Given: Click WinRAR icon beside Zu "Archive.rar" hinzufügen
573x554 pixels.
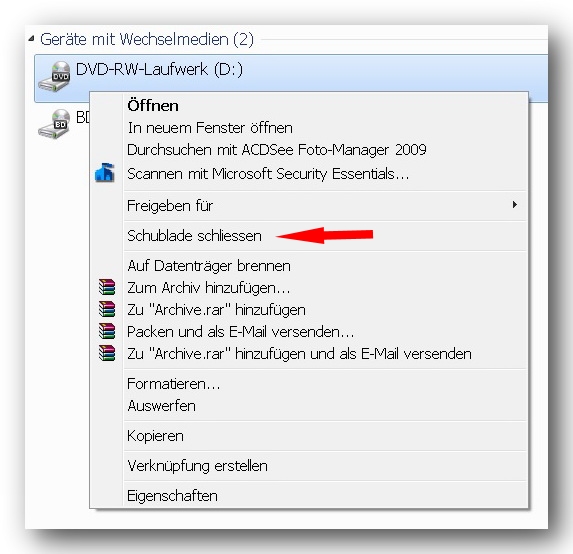Looking at the screenshot, I should click(x=107, y=309).
